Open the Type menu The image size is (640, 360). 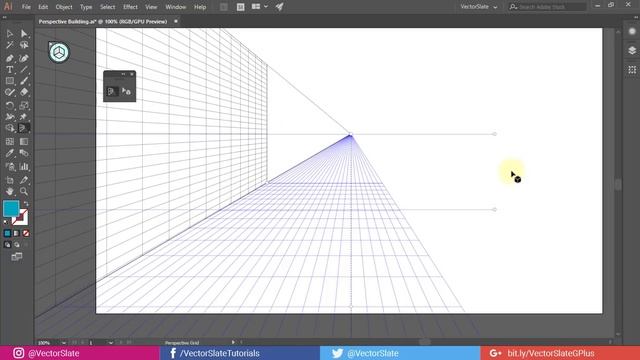pyautogui.click(x=86, y=7)
